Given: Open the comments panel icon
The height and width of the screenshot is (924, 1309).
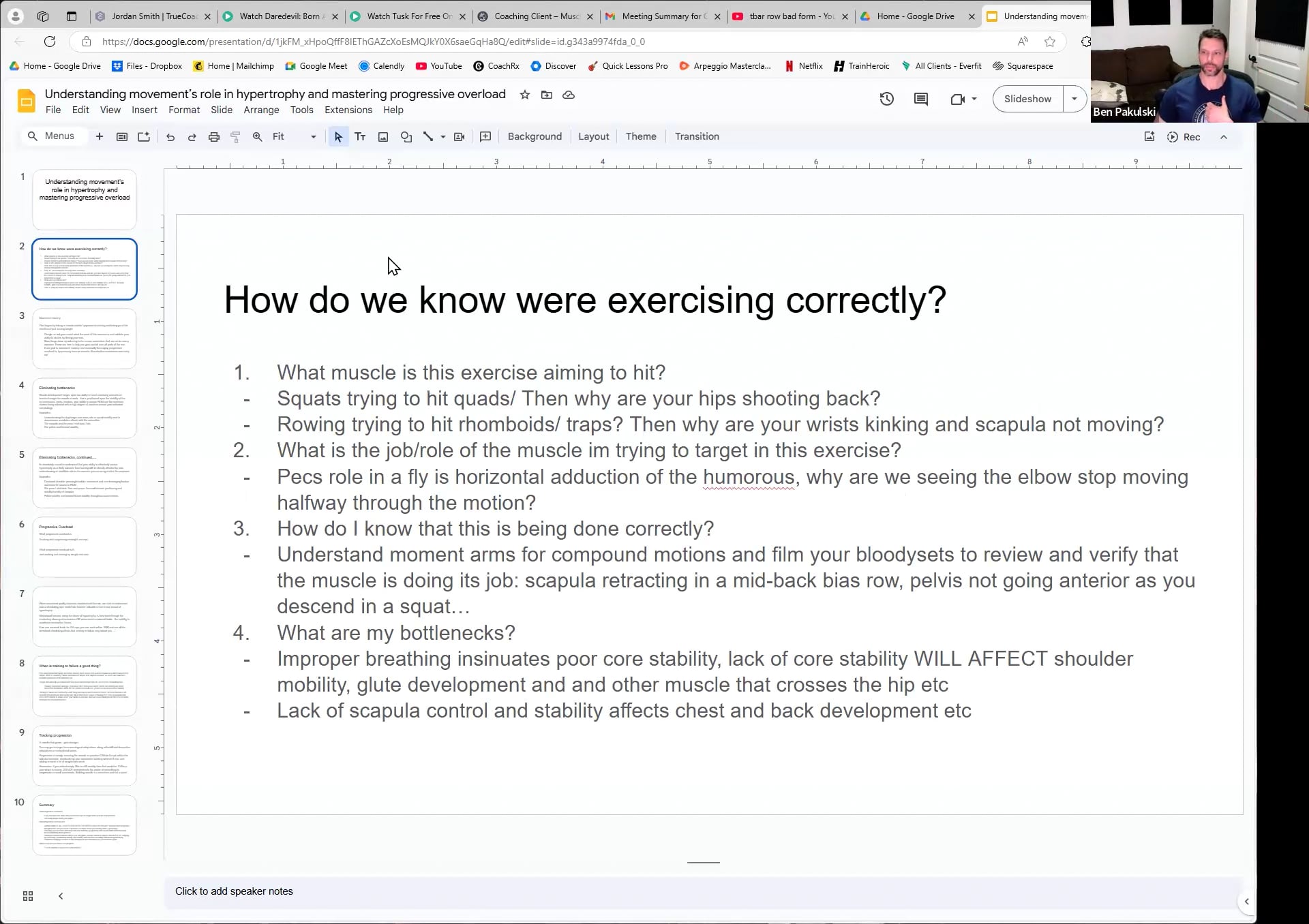Looking at the screenshot, I should [921, 99].
